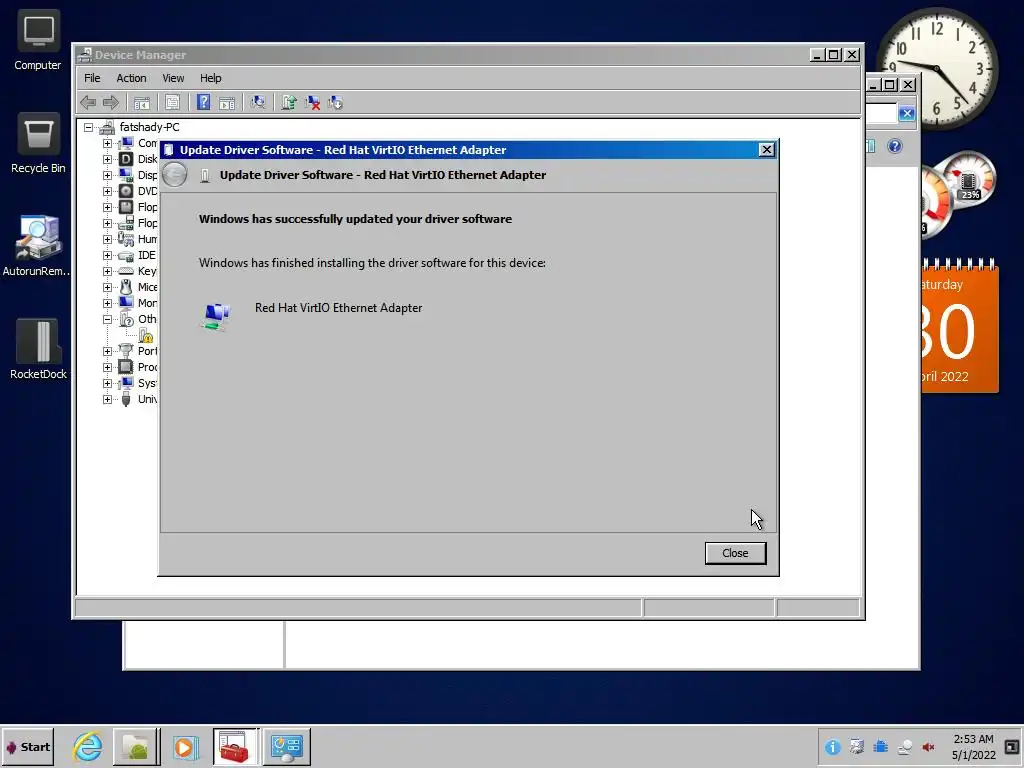This screenshot has width=1024, height=768.
Task: Click the muted speaker tray icon
Action: click(x=928, y=747)
